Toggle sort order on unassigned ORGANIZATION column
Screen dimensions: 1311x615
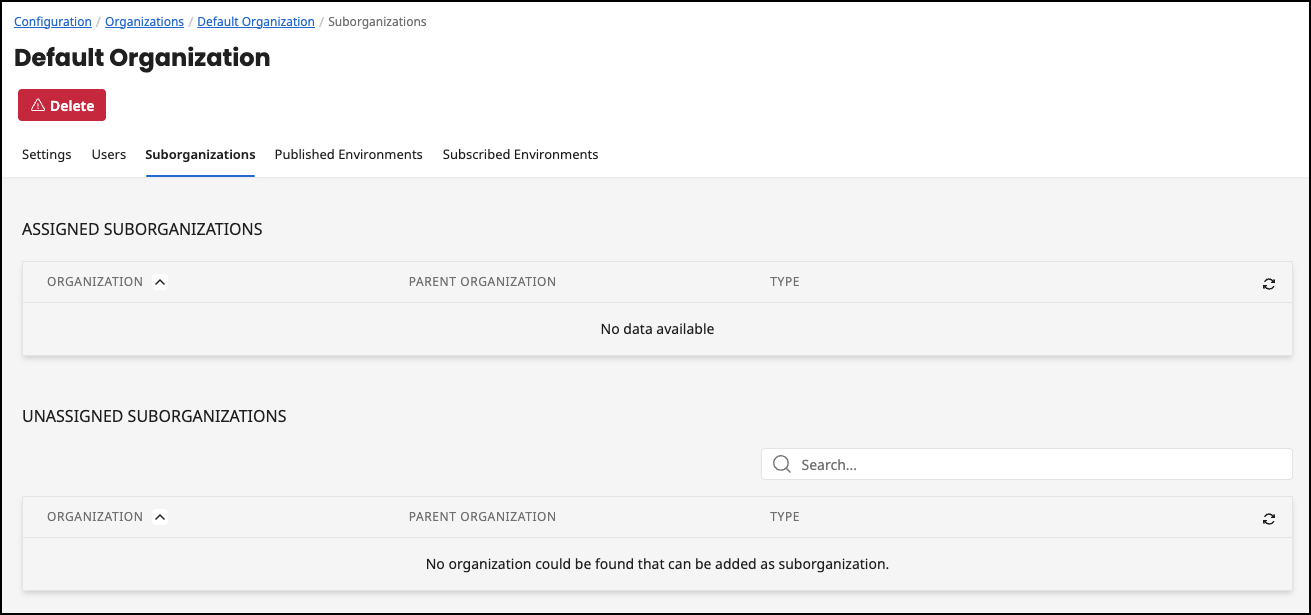95,516
